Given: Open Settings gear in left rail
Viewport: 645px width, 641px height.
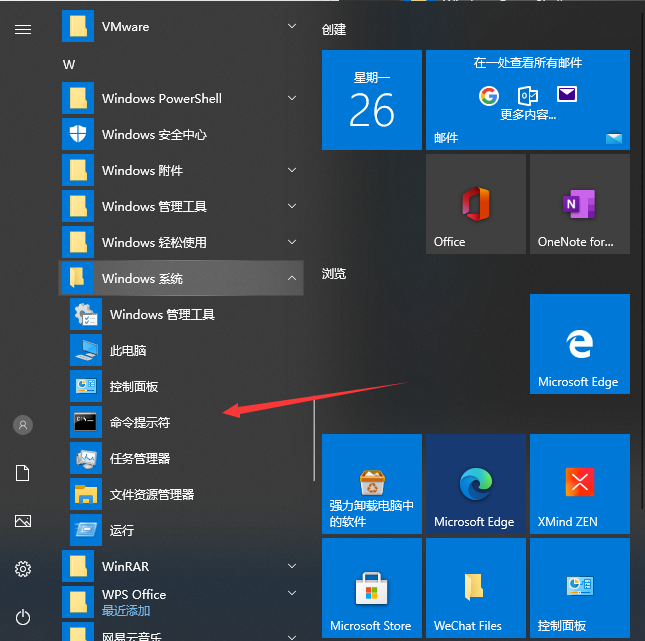Looking at the screenshot, I should 23,569.
